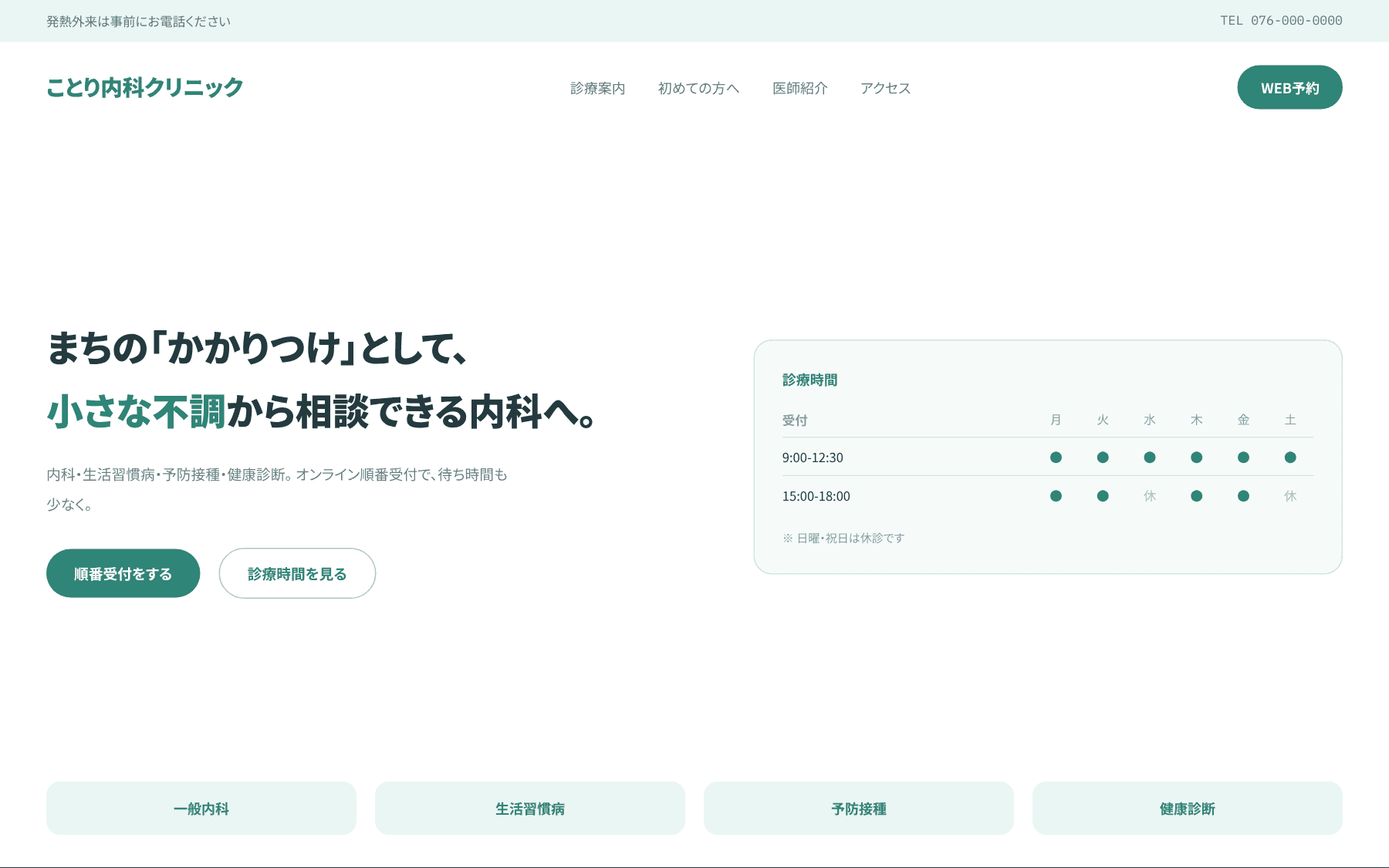Click the 診療時間 card heading
Viewport: 1389px width, 868px height.
tap(809, 380)
